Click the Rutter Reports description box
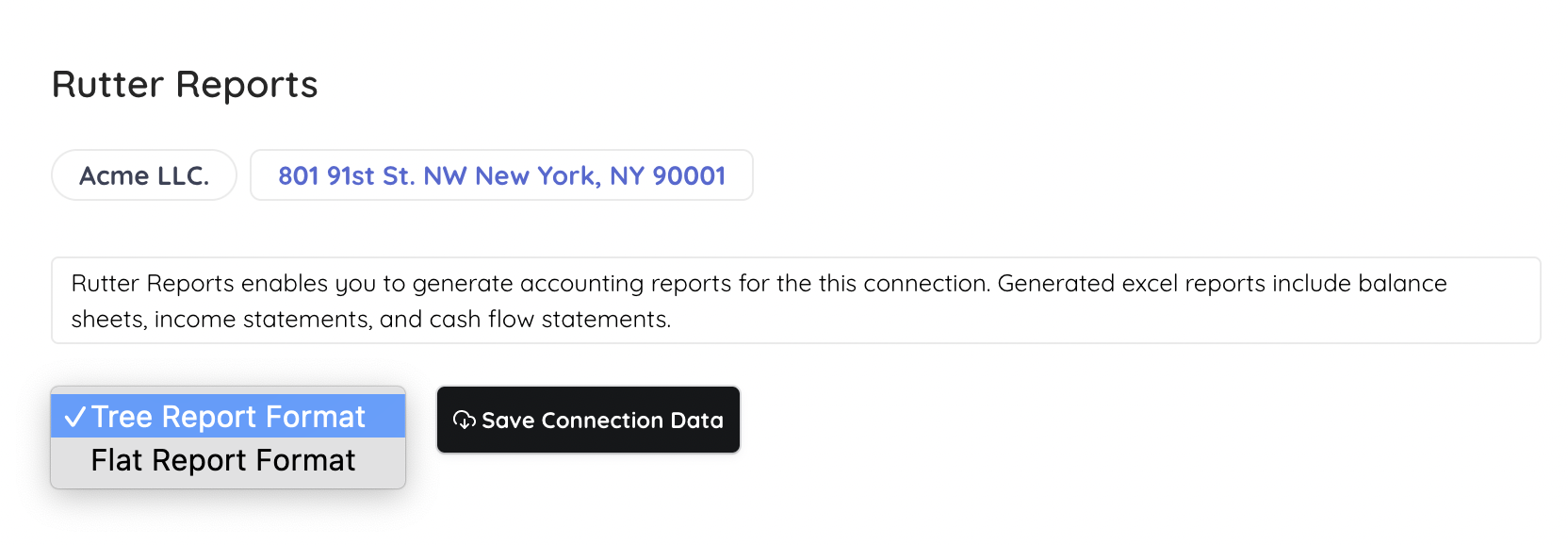Image resolution: width=1568 pixels, height=545 pixels. tap(795, 301)
